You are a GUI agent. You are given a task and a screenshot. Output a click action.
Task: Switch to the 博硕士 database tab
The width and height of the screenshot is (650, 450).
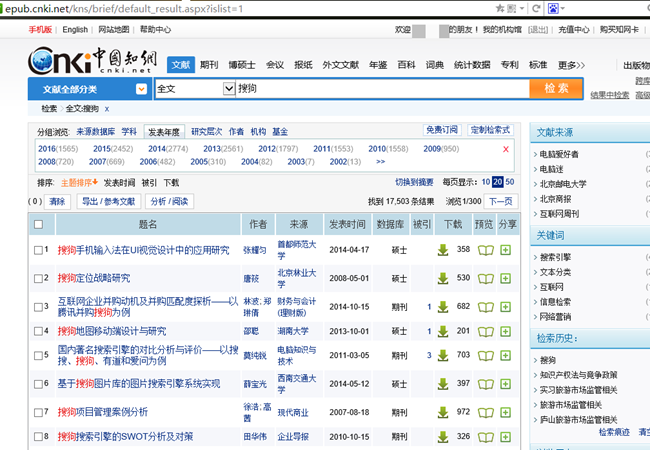click(242, 65)
